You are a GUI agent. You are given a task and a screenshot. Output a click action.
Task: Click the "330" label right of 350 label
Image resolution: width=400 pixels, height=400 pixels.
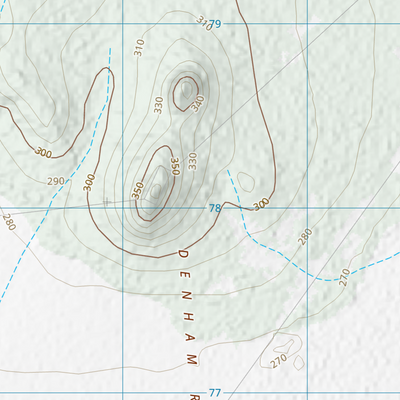(x=193, y=161)
